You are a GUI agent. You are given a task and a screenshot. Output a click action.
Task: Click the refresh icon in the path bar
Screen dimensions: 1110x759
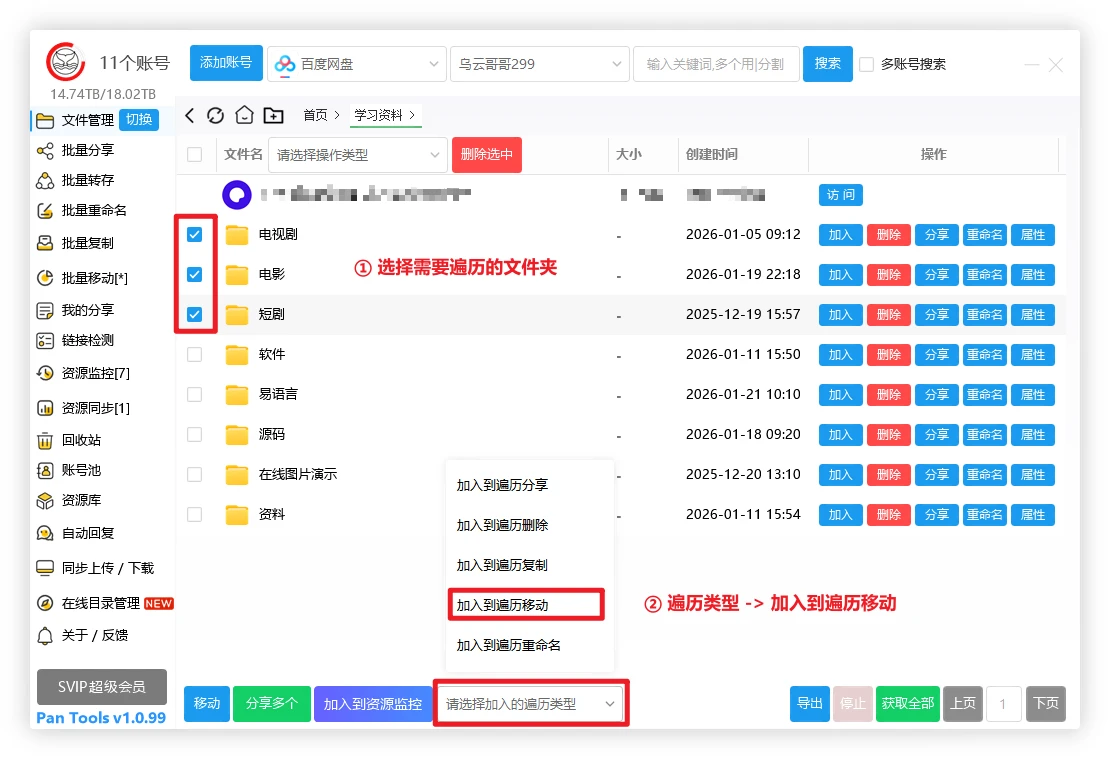pyautogui.click(x=216, y=115)
